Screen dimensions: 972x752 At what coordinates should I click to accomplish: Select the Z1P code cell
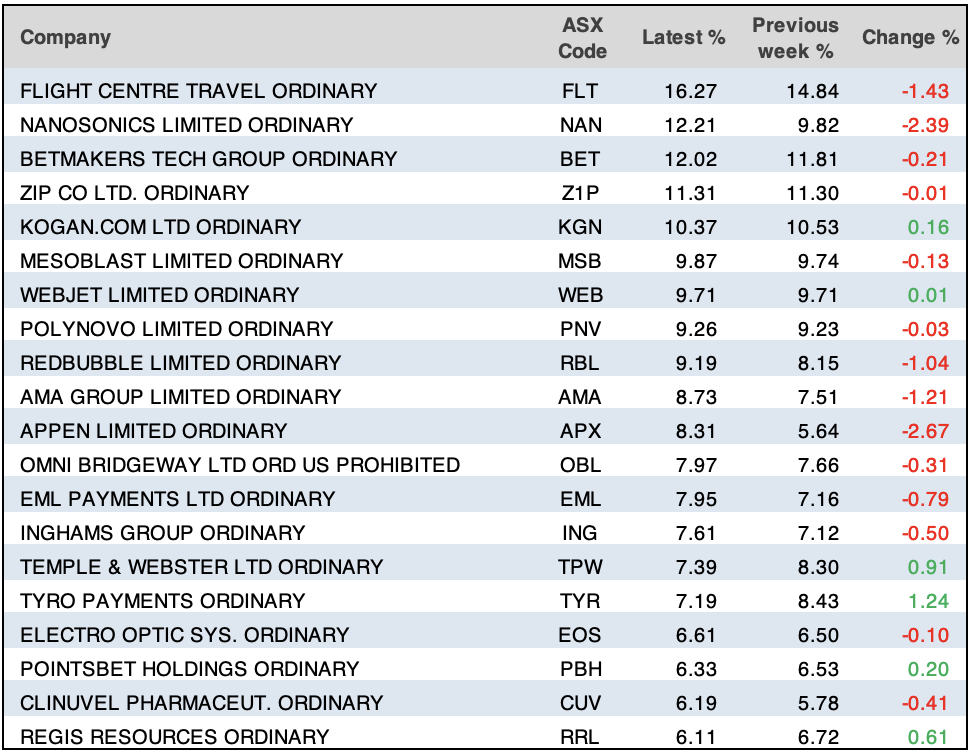click(580, 193)
